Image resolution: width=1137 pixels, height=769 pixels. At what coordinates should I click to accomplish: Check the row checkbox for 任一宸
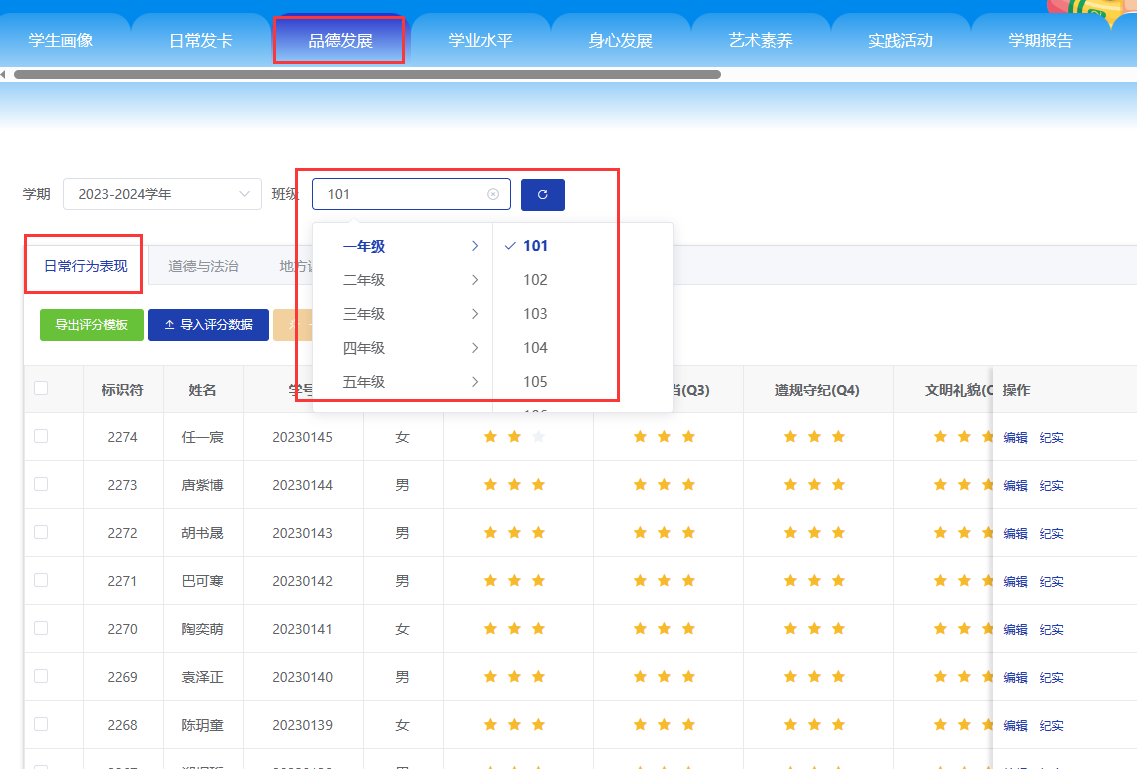point(41,436)
